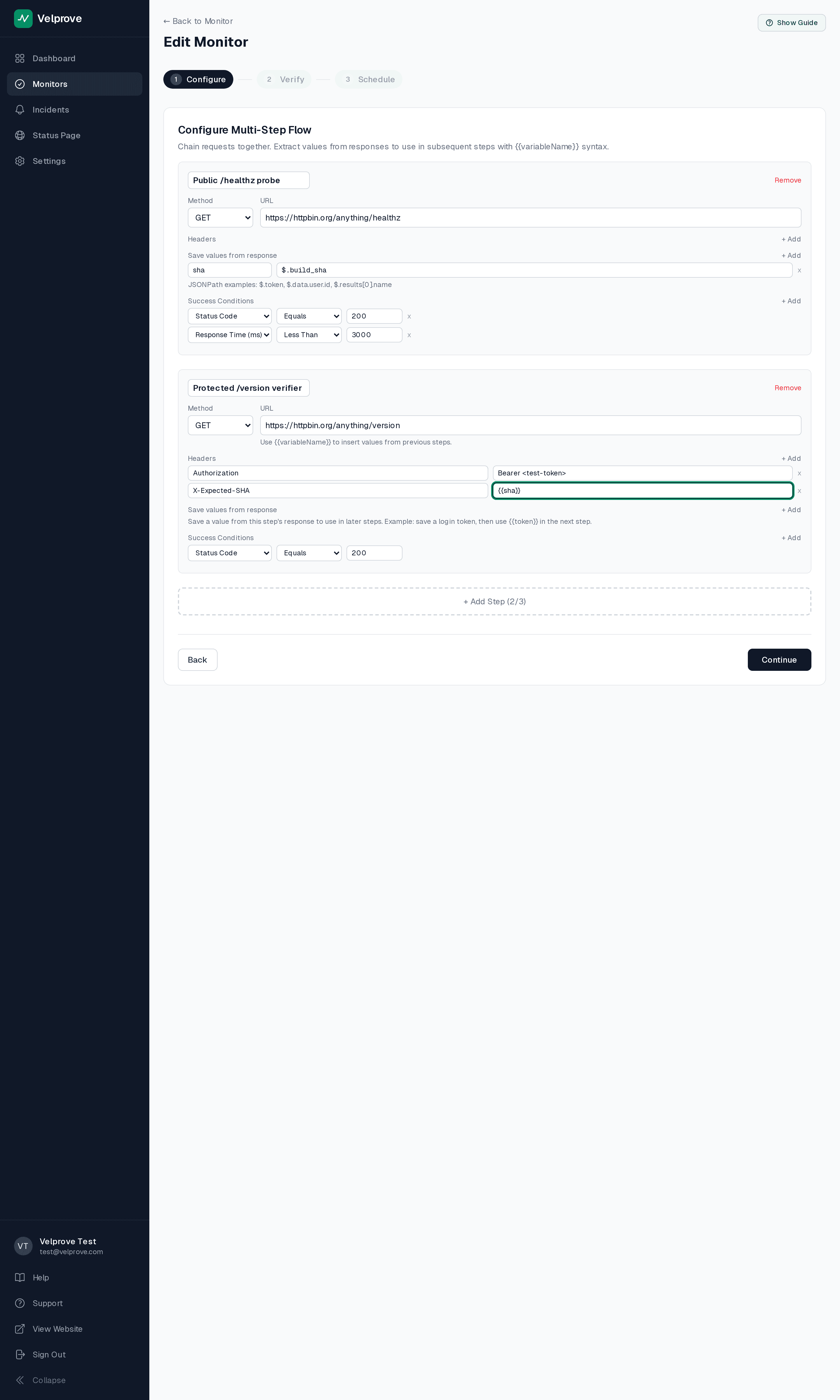Delete the Response Time condition row
This screenshot has height=1400, width=840.
(x=409, y=335)
